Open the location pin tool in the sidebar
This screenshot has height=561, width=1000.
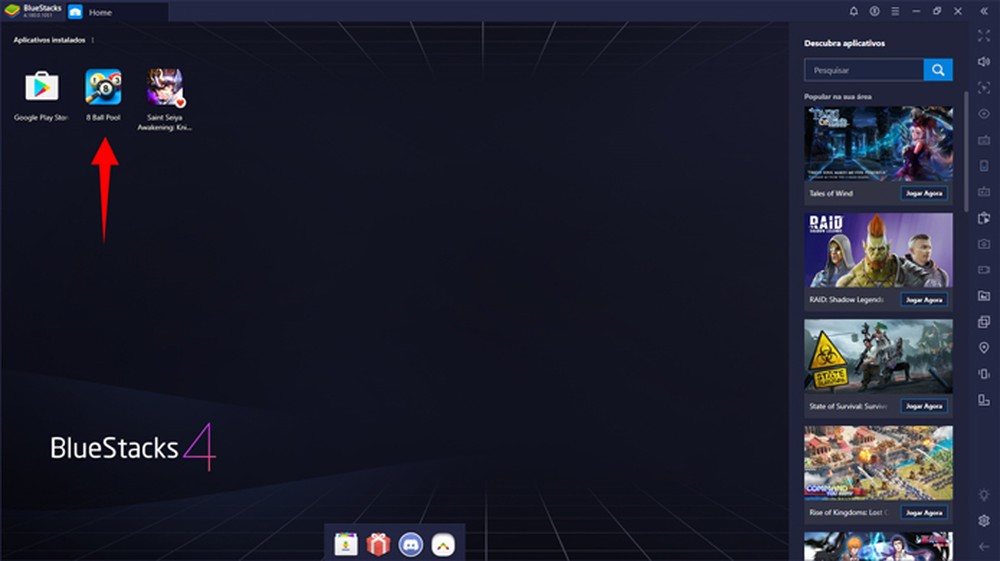coord(984,347)
